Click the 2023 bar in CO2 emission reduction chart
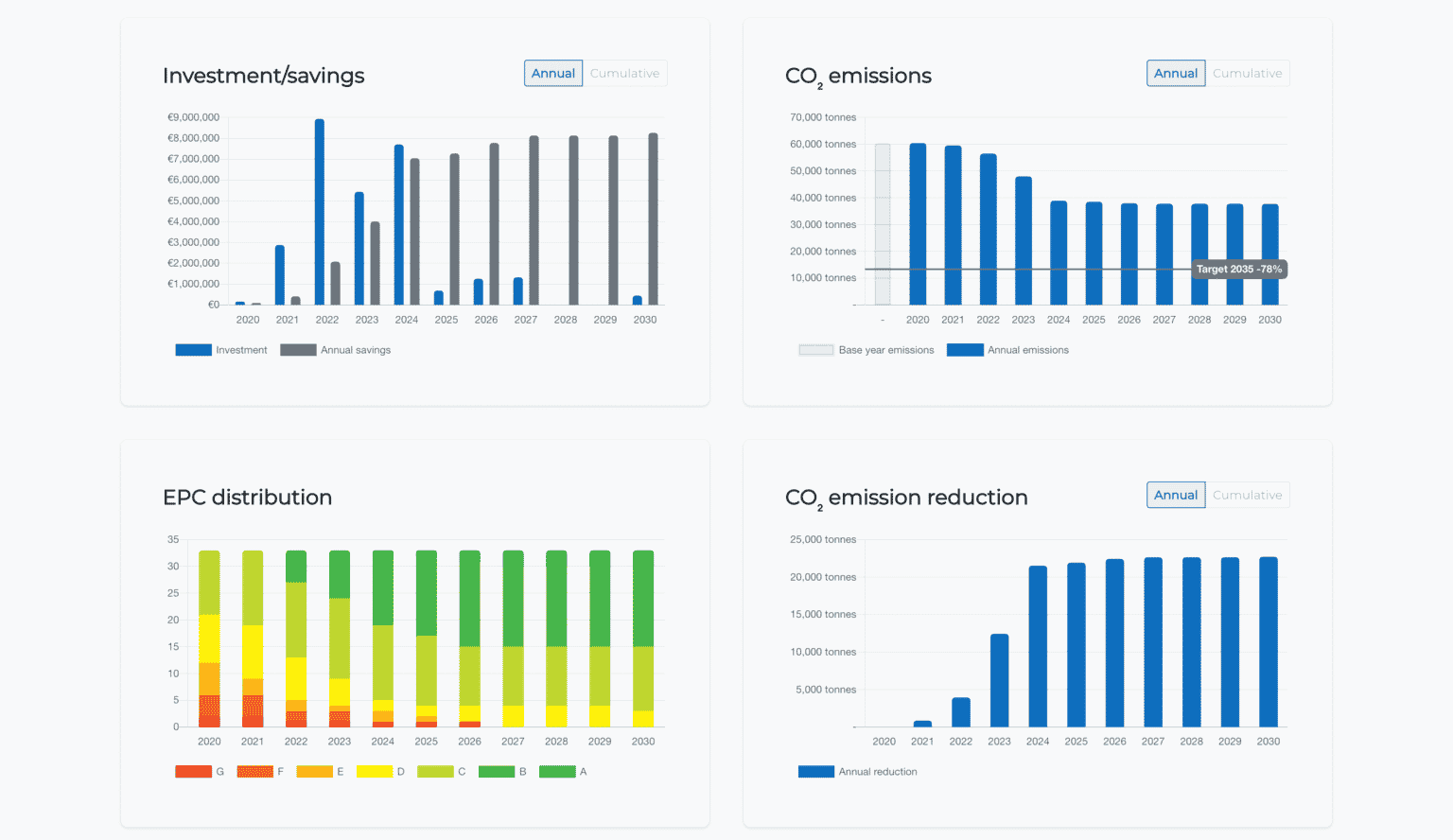This screenshot has width=1453, height=840. [1000, 680]
